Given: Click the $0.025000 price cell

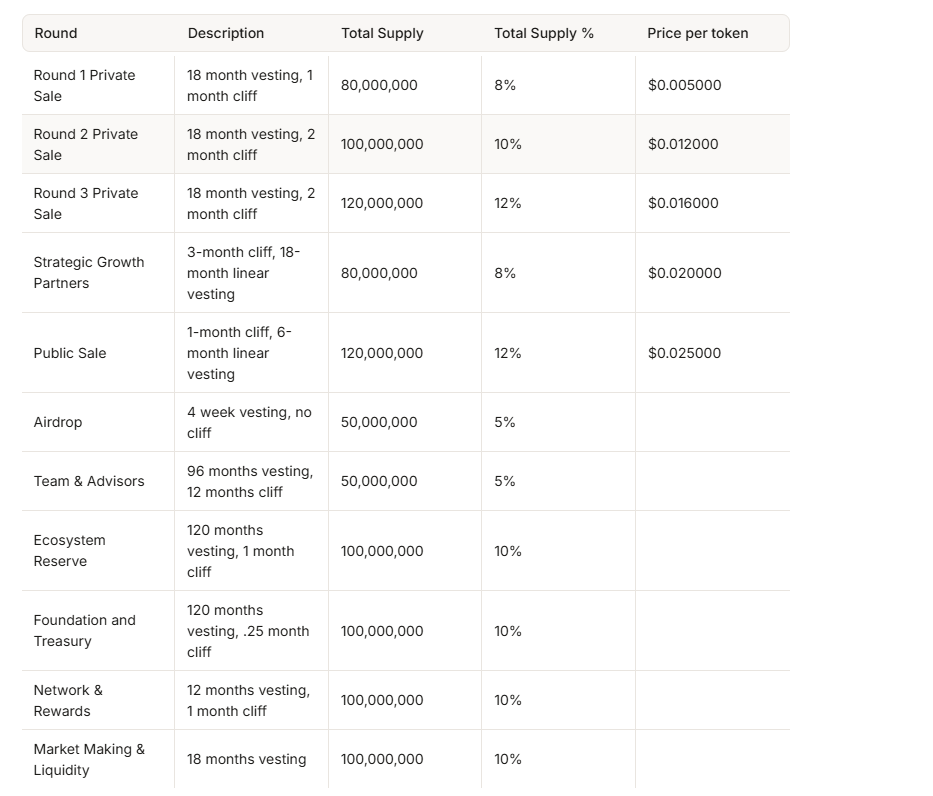Looking at the screenshot, I should coord(685,353).
